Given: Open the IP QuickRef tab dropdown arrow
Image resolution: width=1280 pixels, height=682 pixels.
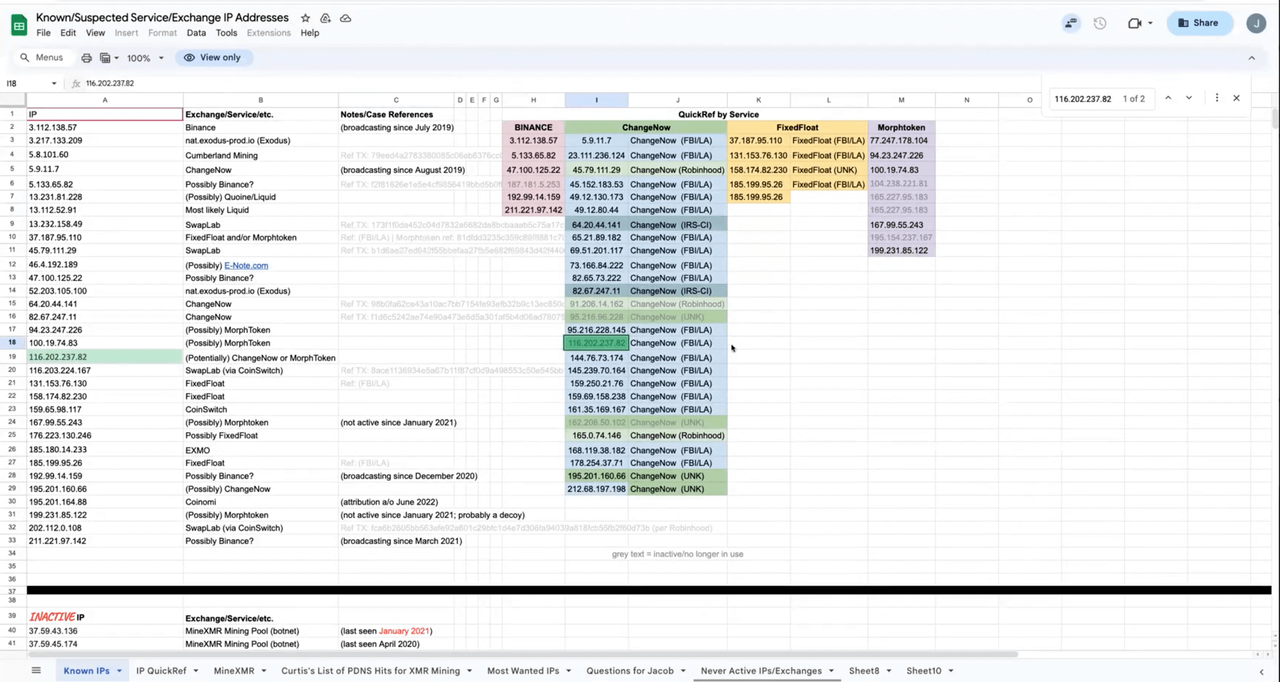Looking at the screenshot, I should 195,671.
